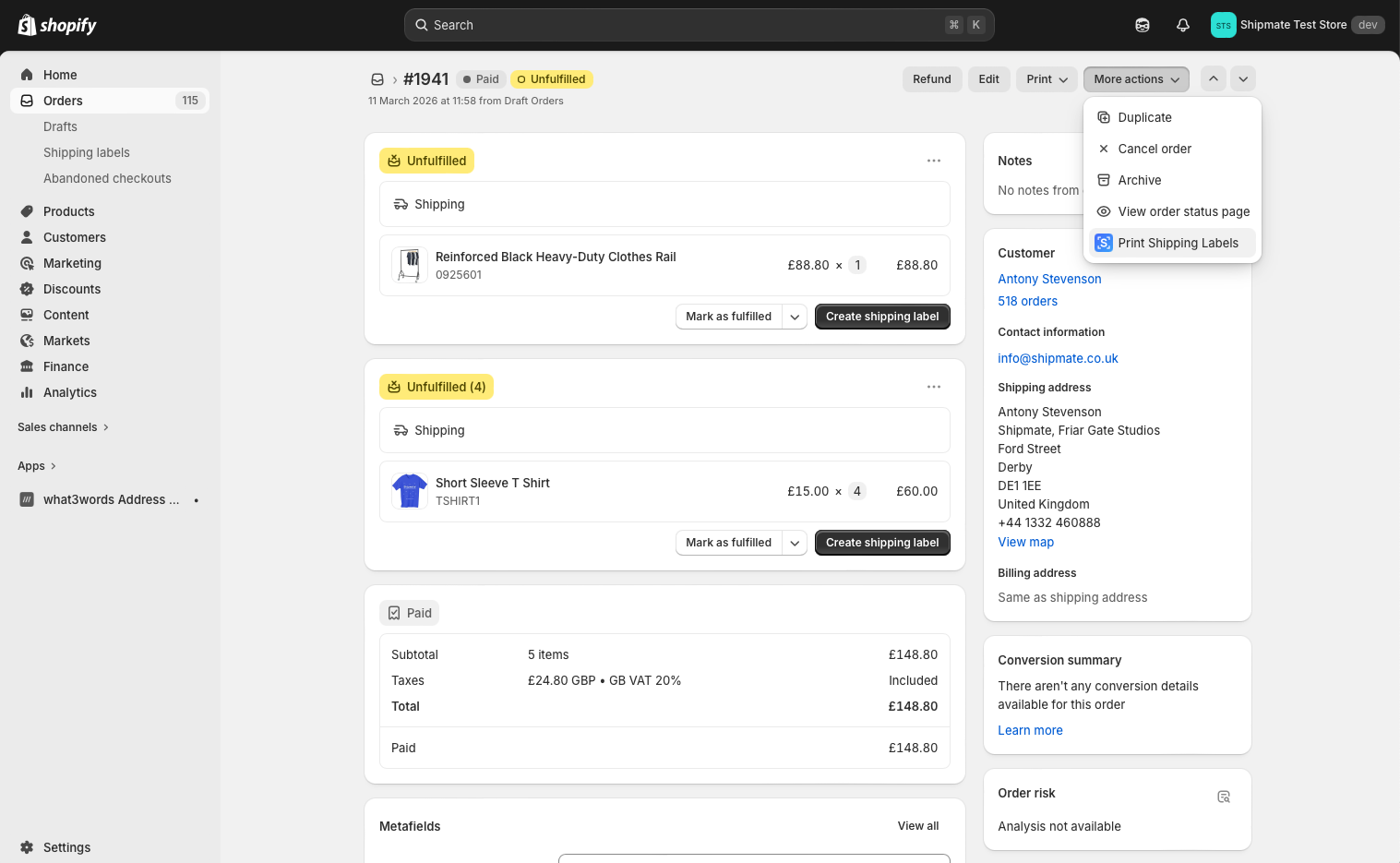Open Finance from the sidebar icon
The width and height of the screenshot is (1400, 863).
27,366
